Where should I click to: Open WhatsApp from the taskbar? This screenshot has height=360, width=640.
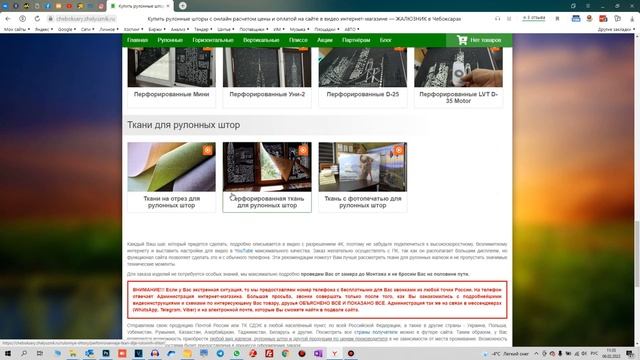(236, 353)
